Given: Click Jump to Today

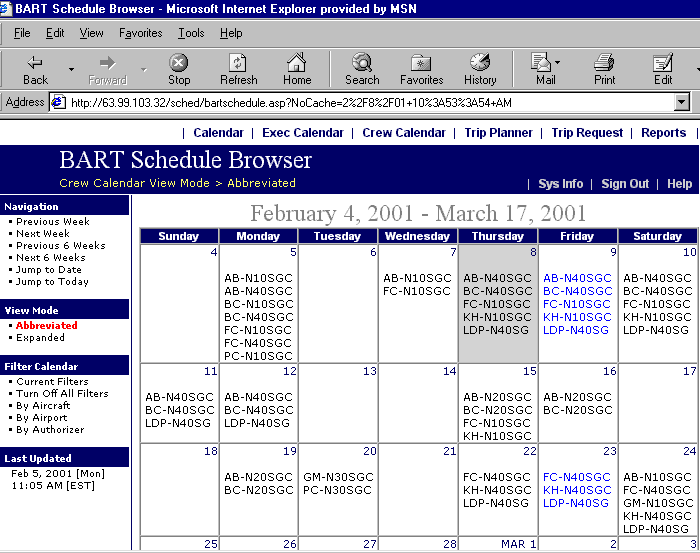Looking at the screenshot, I should pyautogui.click(x=52, y=282).
